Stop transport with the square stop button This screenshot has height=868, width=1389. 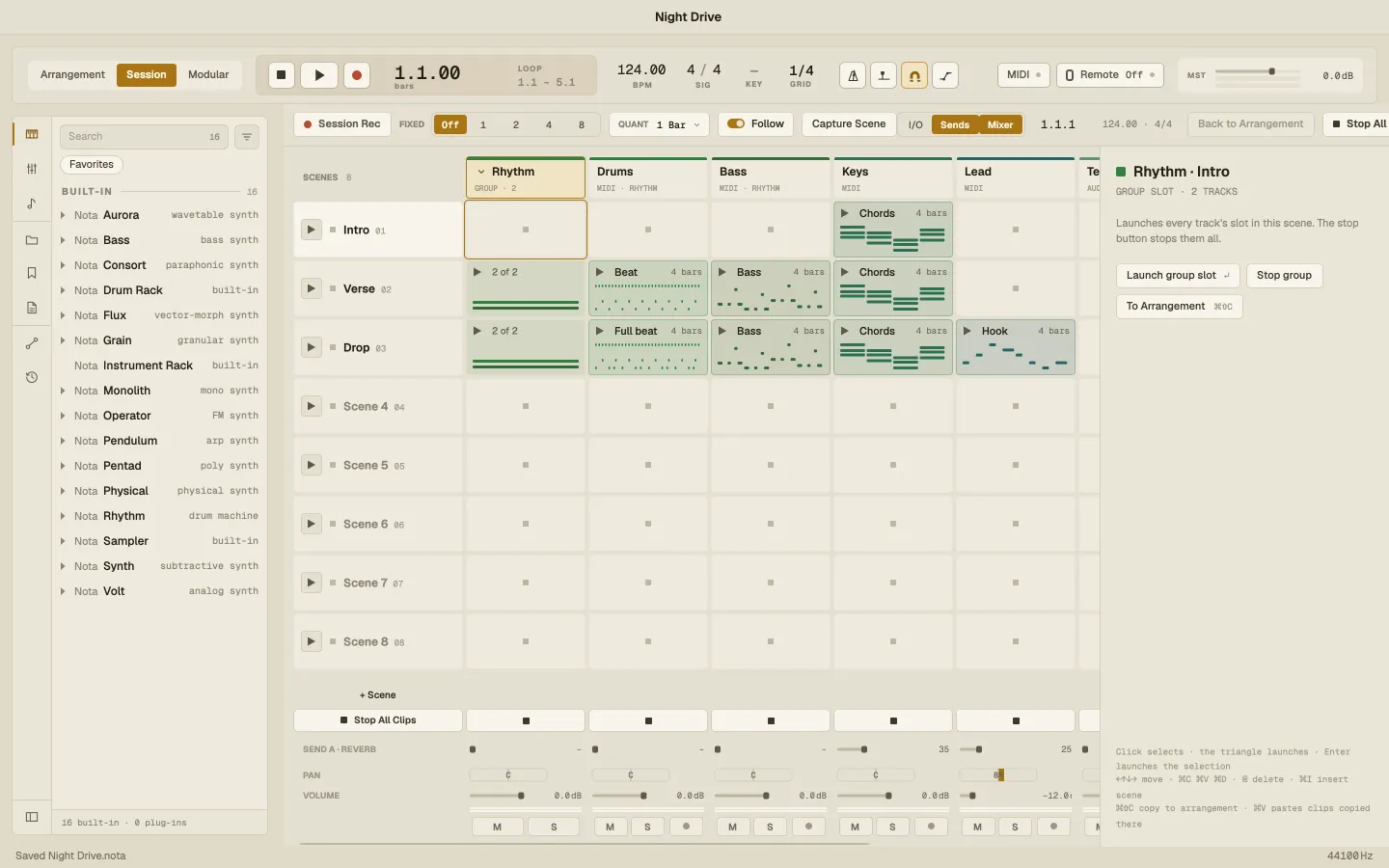pos(282,75)
